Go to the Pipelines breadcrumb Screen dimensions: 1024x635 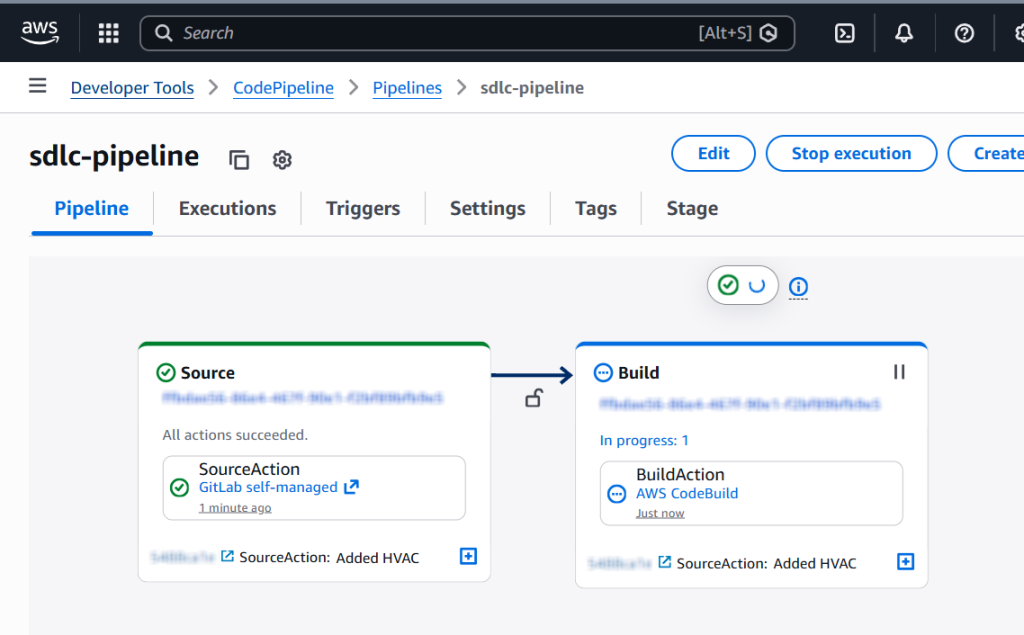407,88
